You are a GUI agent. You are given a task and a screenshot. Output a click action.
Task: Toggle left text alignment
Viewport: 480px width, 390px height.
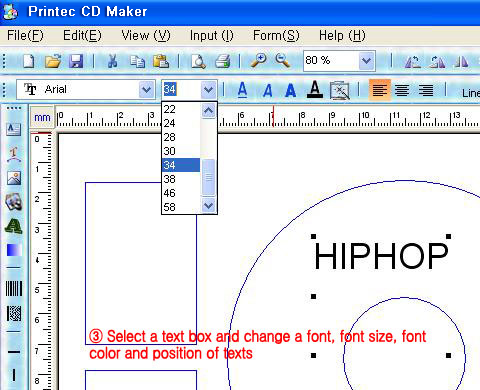tap(380, 90)
